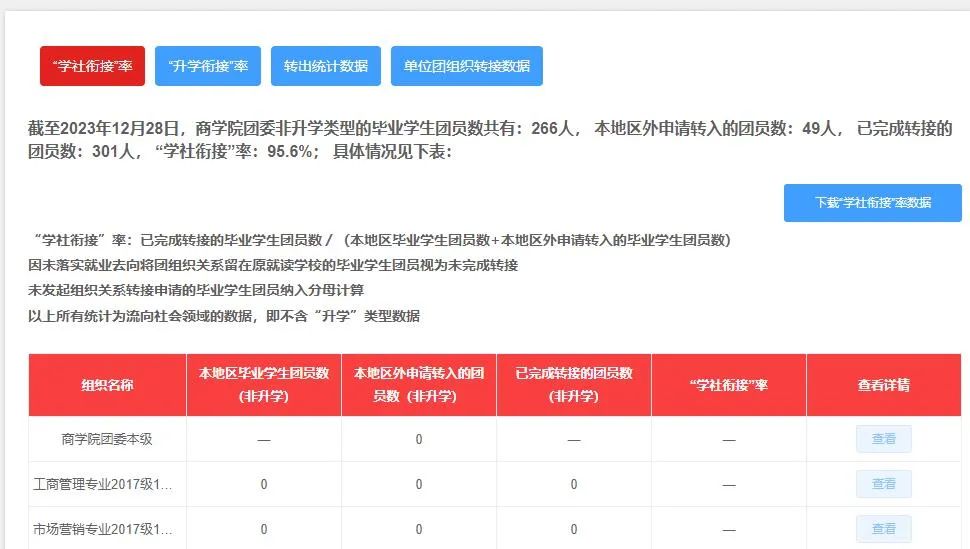Open the 转出统计数据 tab
This screenshot has height=549, width=970.
[x=325, y=66]
